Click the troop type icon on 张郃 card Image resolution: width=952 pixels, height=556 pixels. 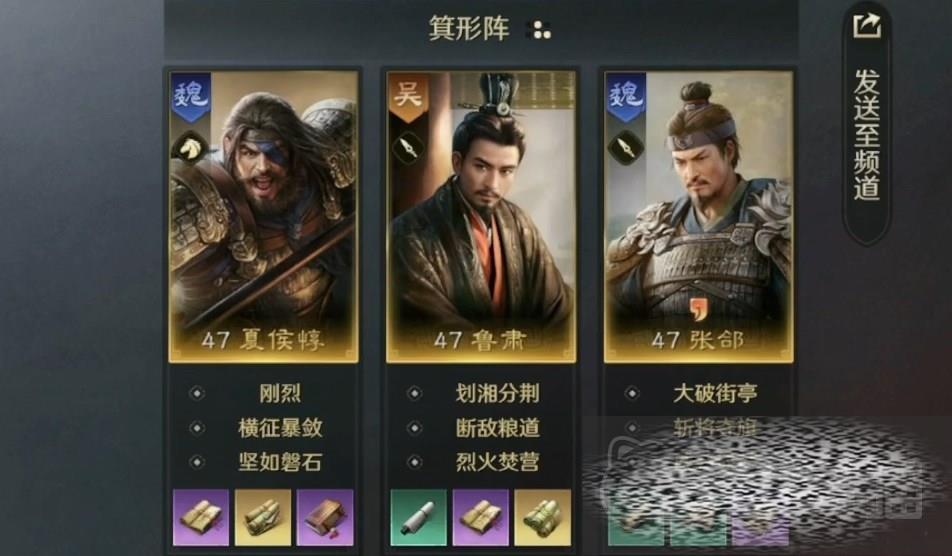point(625,147)
